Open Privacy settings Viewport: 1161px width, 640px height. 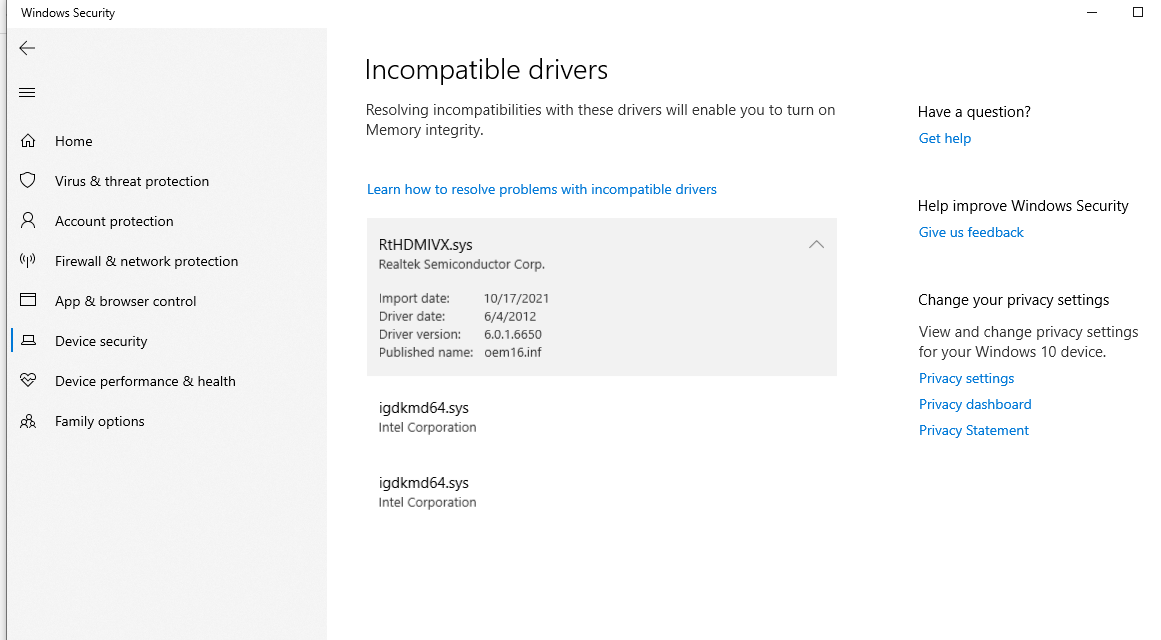tap(966, 378)
